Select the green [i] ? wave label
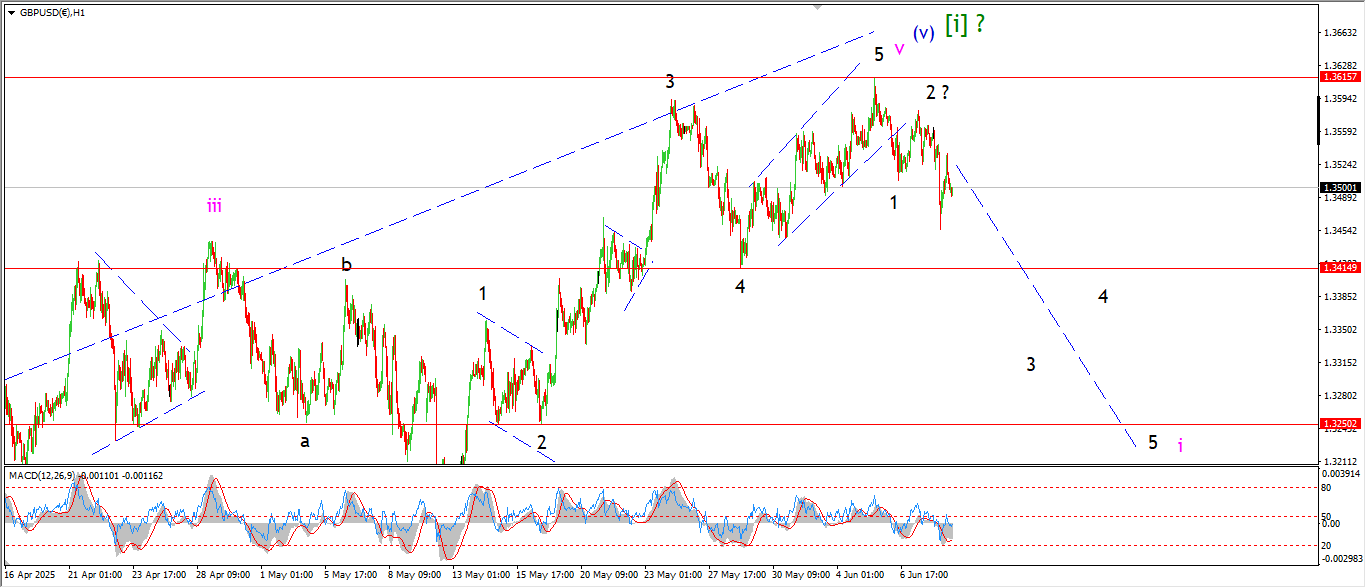 (964, 25)
